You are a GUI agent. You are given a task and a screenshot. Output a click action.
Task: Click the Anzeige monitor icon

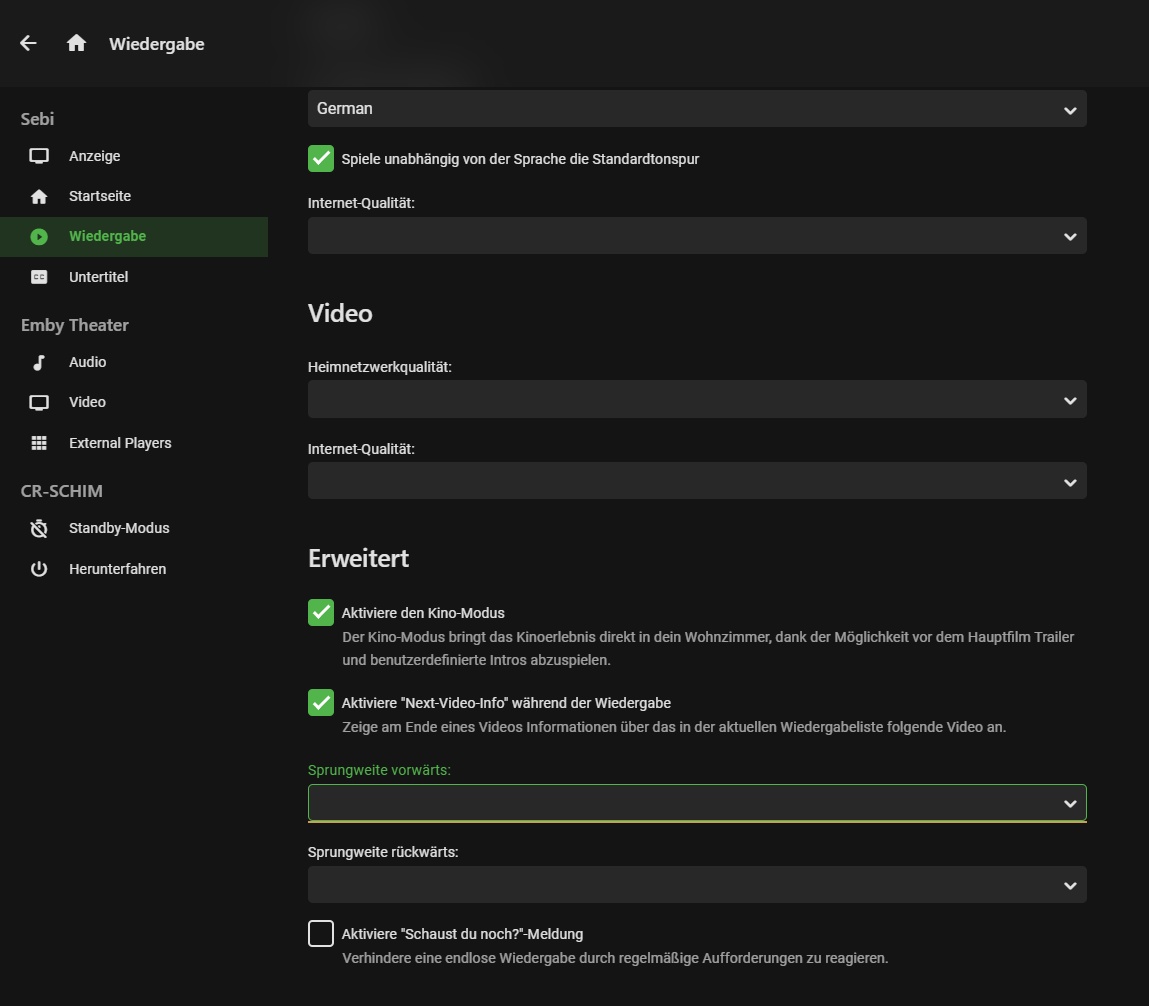pos(39,156)
